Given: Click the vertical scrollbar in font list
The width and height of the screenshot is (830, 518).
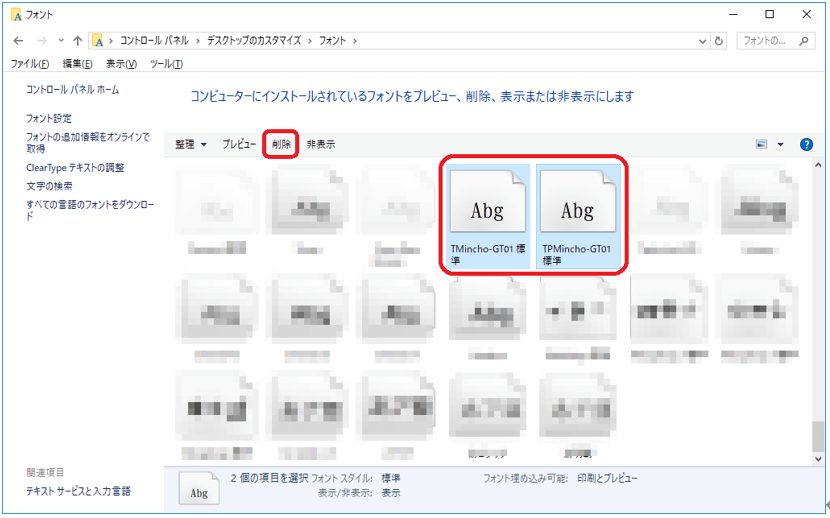Looking at the screenshot, I should point(818,300).
